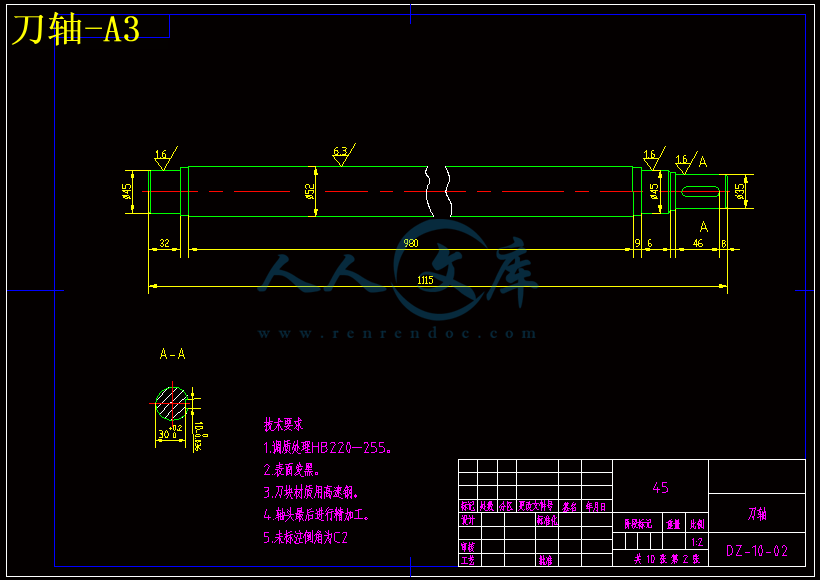
Task: Click the "比例" header cell
Action: click(x=697, y=524)
